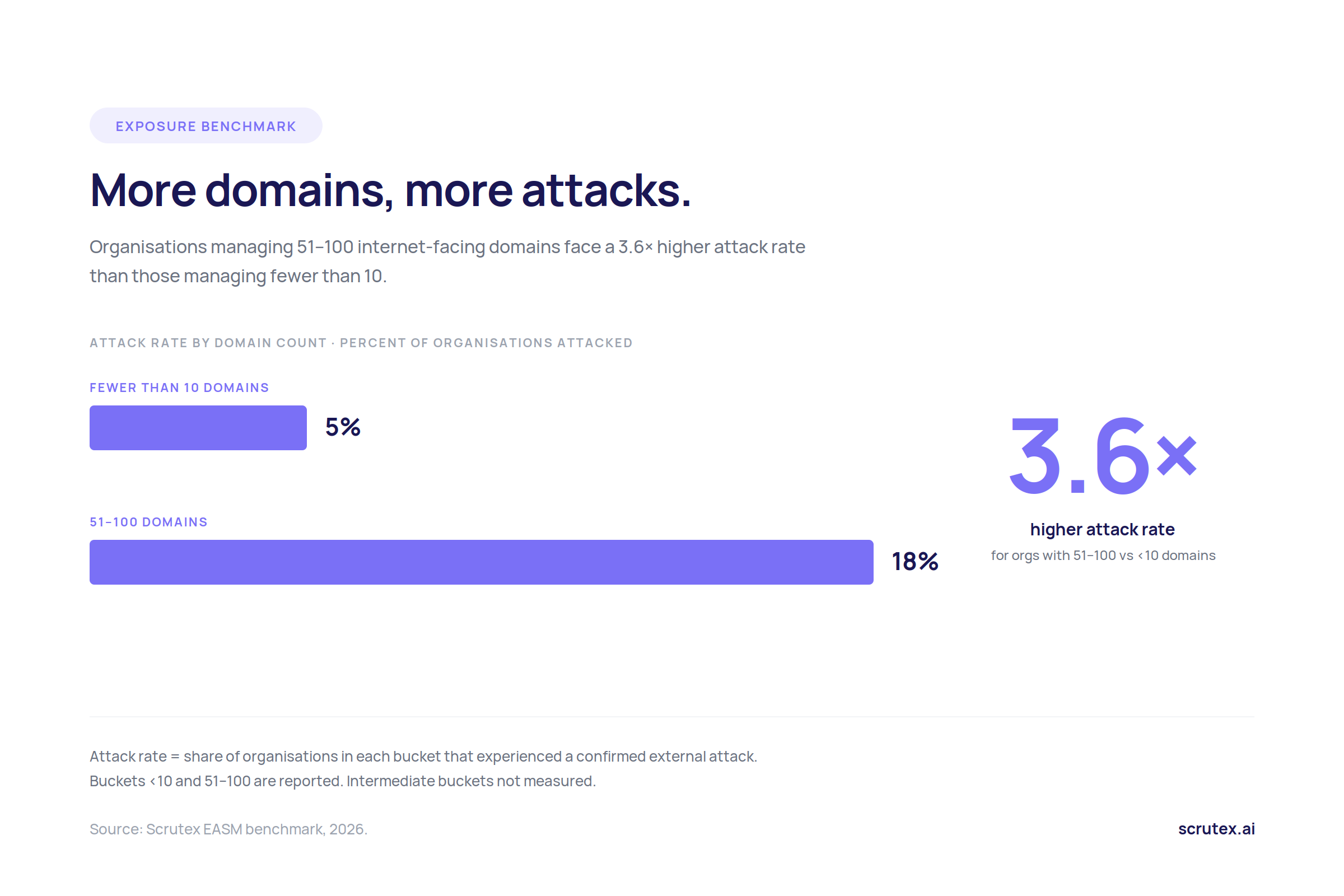Select the '51–100 domains' label

(148, 522)
